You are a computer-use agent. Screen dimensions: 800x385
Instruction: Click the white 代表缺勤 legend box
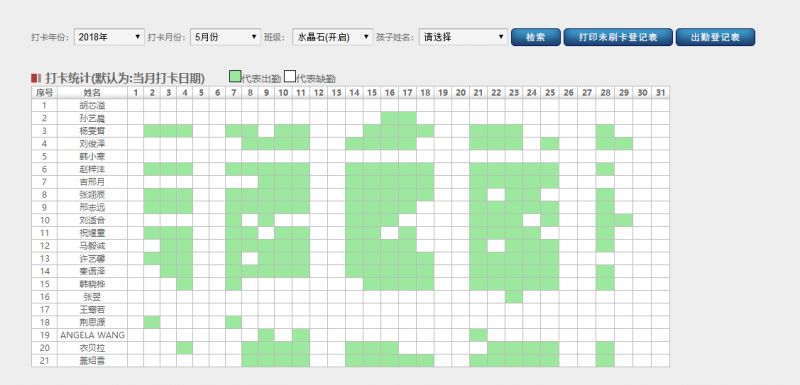290,76
